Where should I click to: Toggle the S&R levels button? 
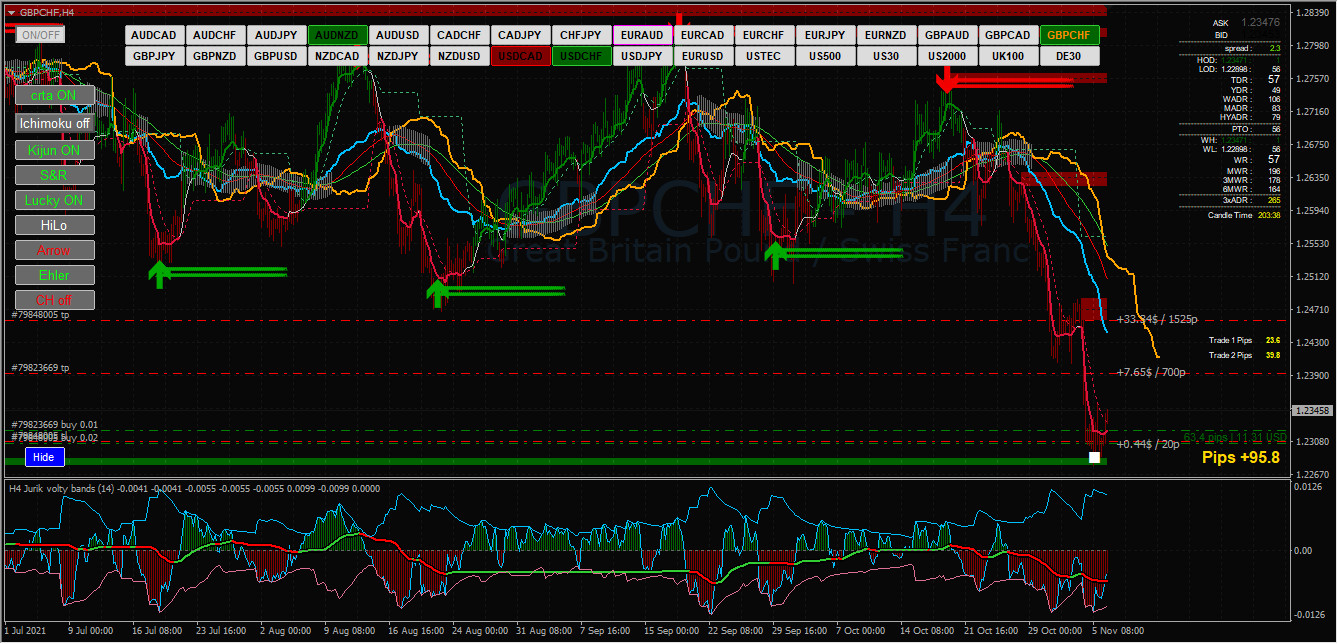click(x=55, y=175)
